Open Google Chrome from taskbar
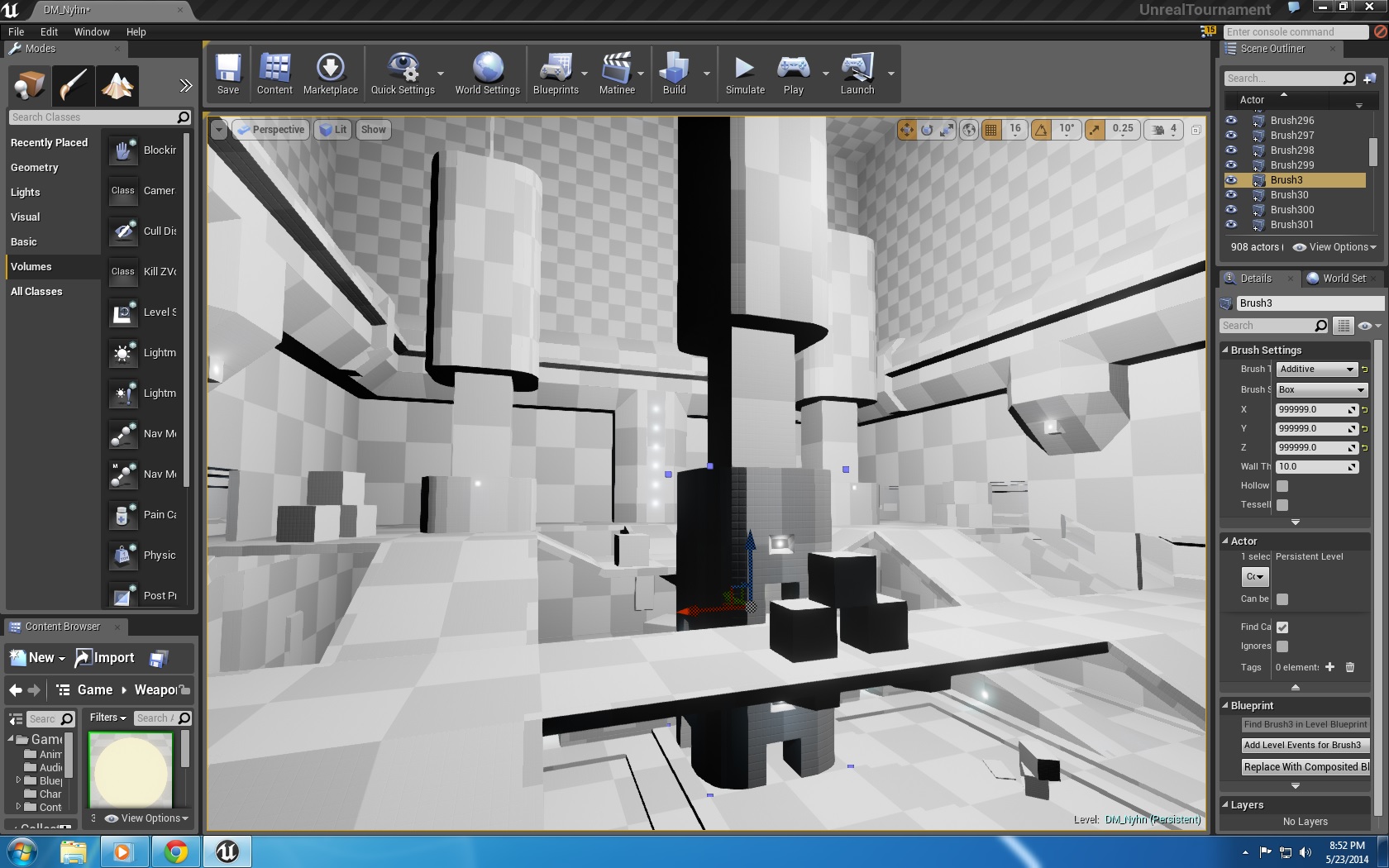 pos(175,851)
